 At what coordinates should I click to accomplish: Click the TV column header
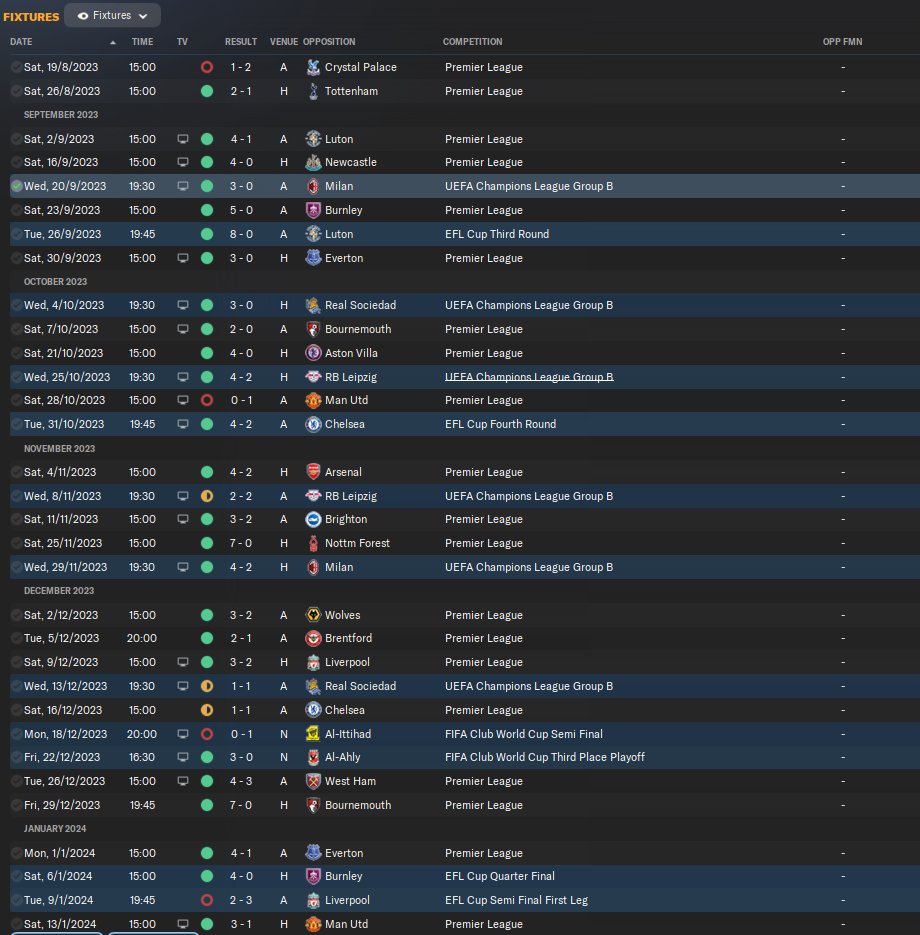click(182, 42)
